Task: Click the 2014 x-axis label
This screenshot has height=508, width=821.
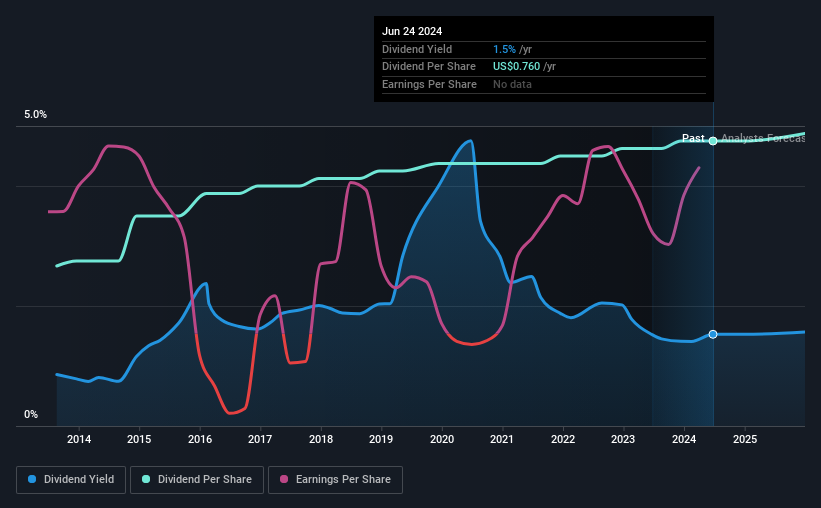Action: point(79,439)
